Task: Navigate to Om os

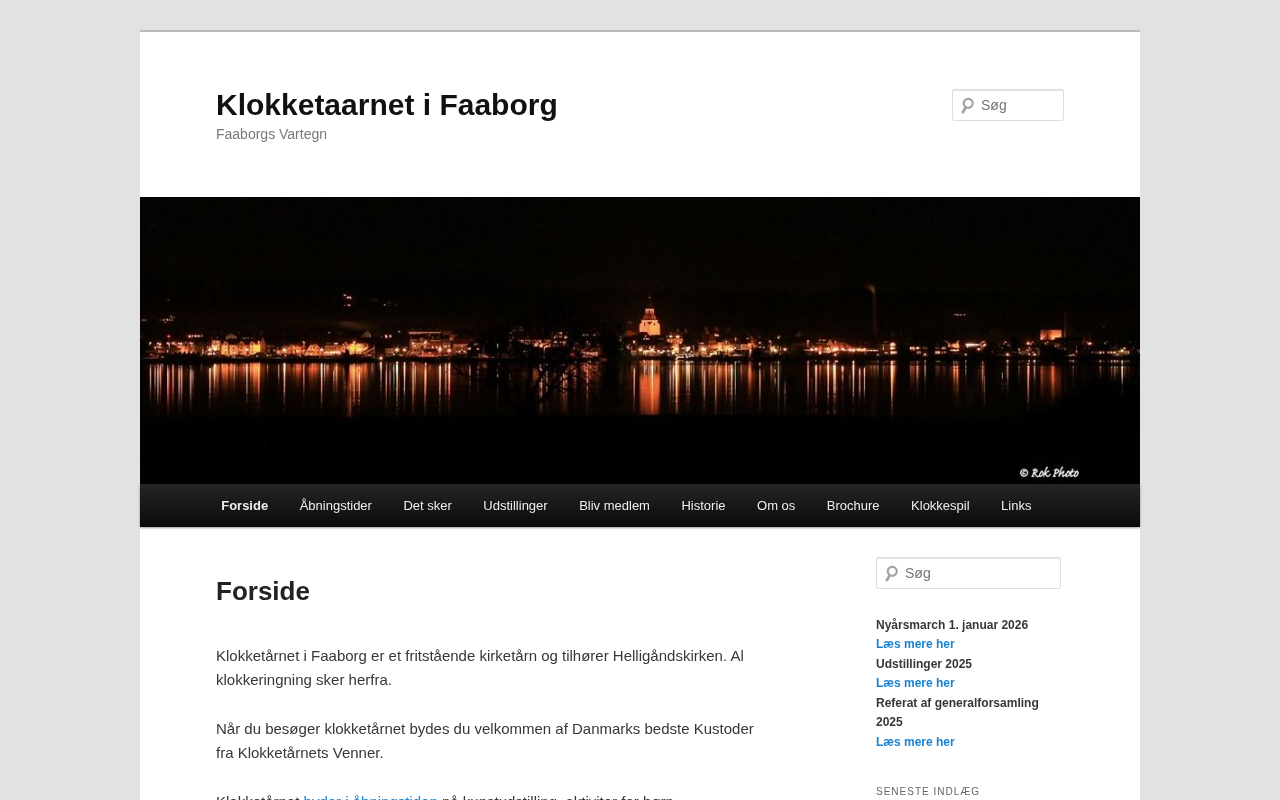Action: click(776, 505)
